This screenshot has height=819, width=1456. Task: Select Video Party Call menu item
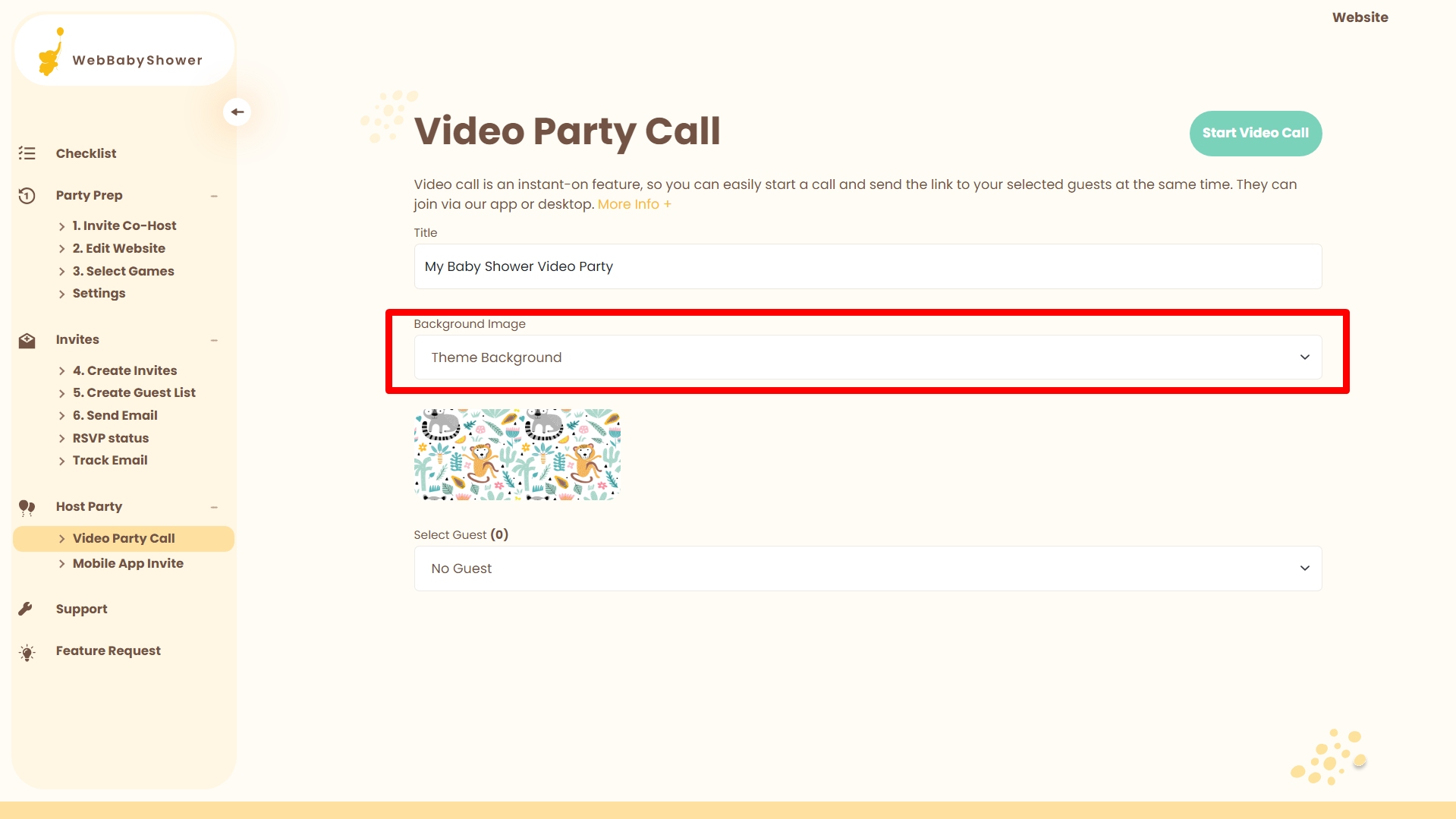click(124, 538)
